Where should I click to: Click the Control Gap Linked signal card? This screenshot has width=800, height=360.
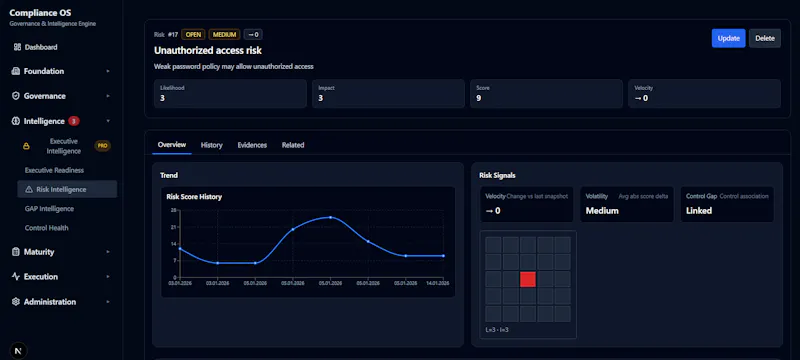pyautogui.click(x=727, y=204)
